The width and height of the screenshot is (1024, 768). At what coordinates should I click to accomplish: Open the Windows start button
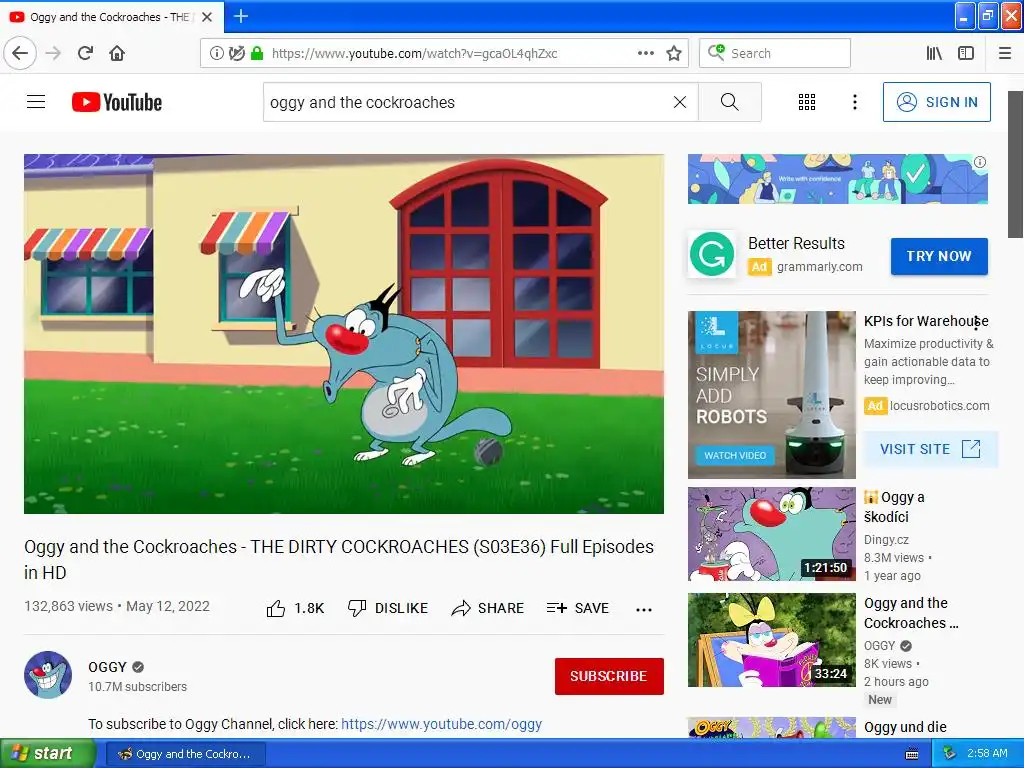coord(47,753)
